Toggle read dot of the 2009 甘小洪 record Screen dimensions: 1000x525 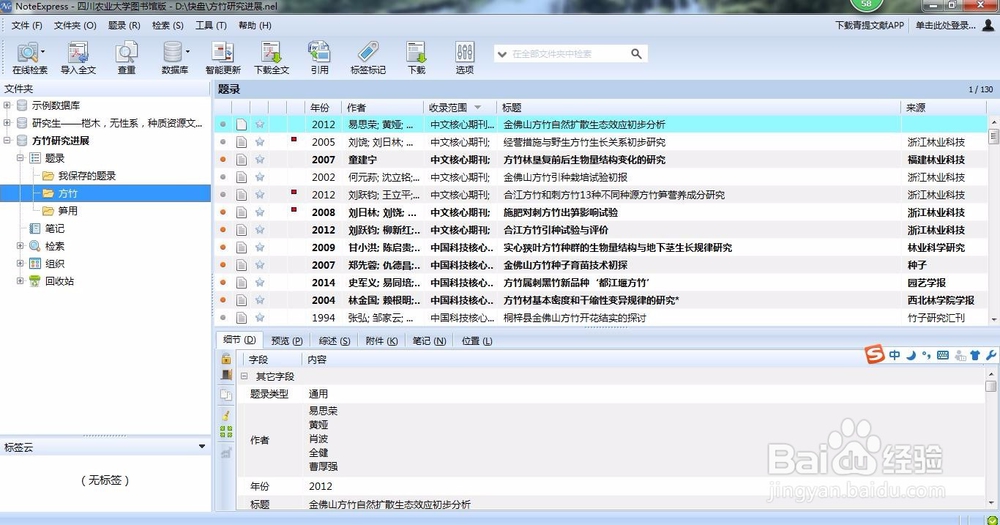[223, 247]
